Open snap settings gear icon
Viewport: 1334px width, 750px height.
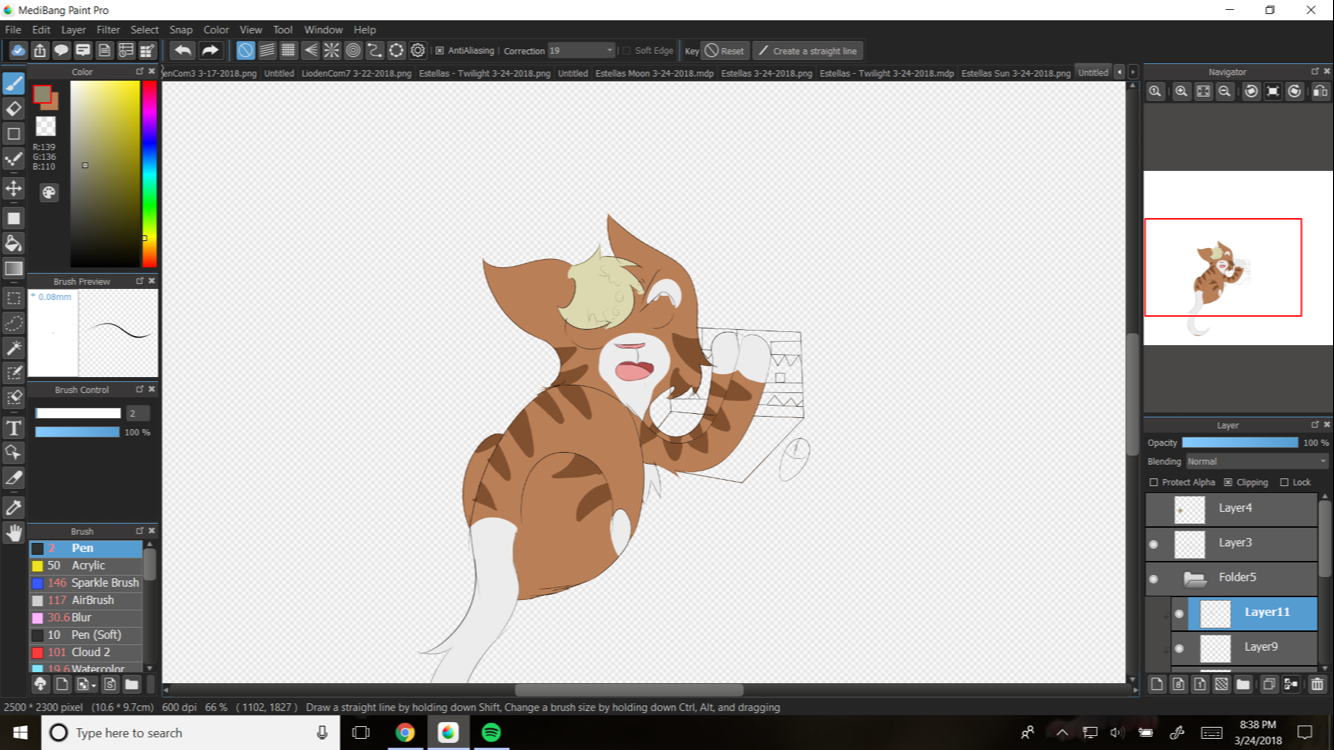(x=418, y=50)
